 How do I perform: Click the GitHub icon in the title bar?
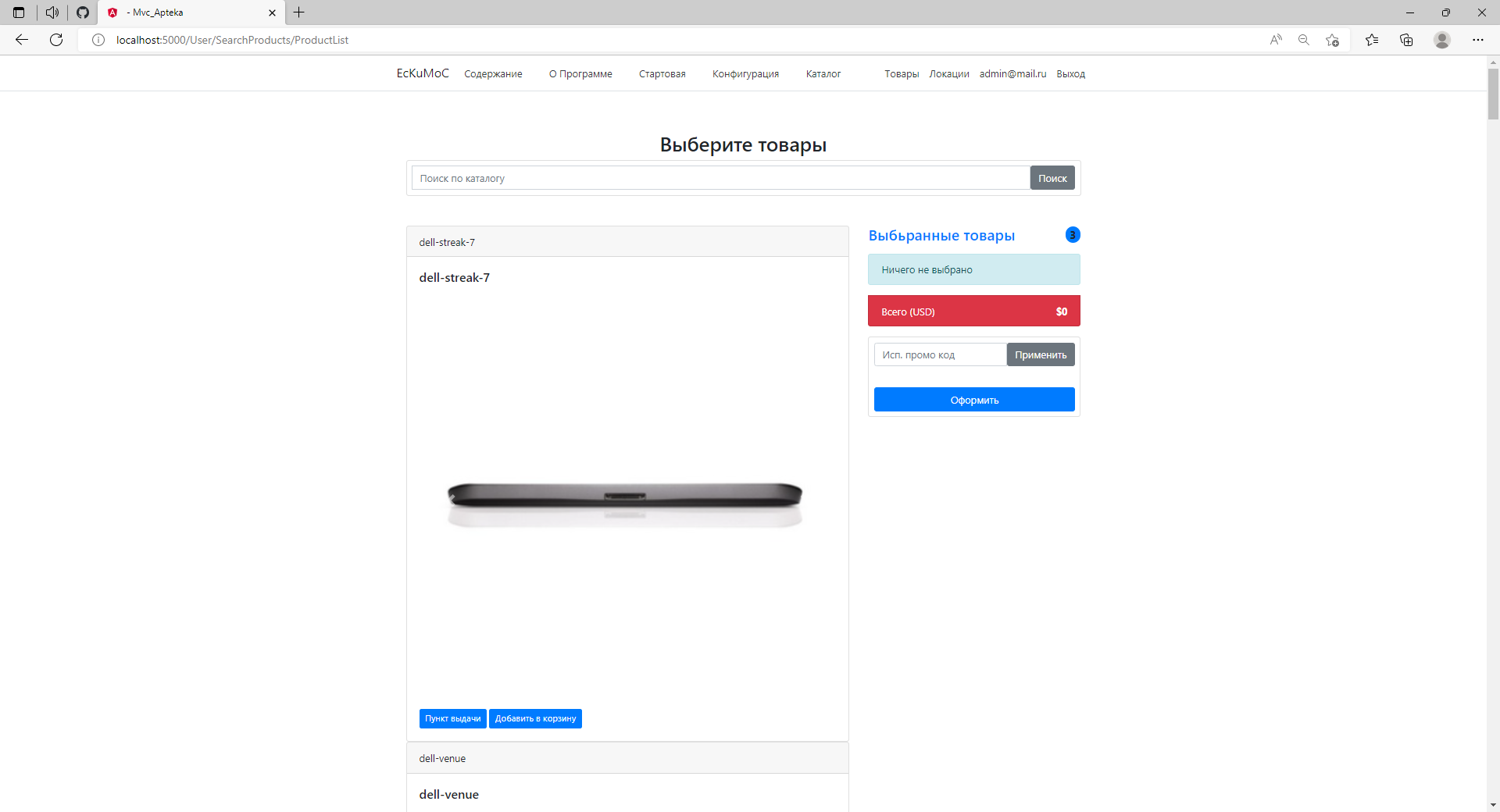click(82, 12)
